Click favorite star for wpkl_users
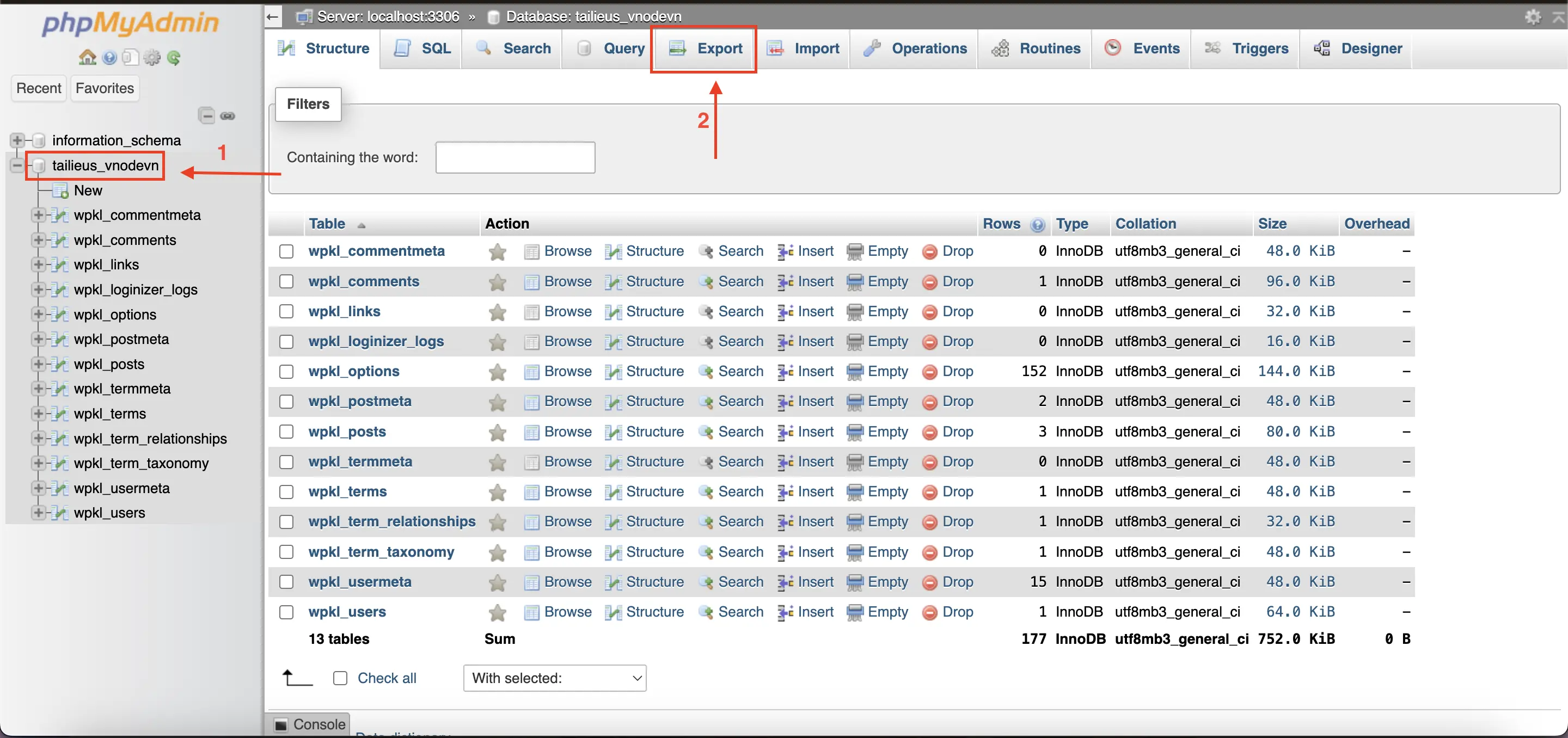Screen dimensions: 1568x738 pyautogui.click(x=497, y=612)
